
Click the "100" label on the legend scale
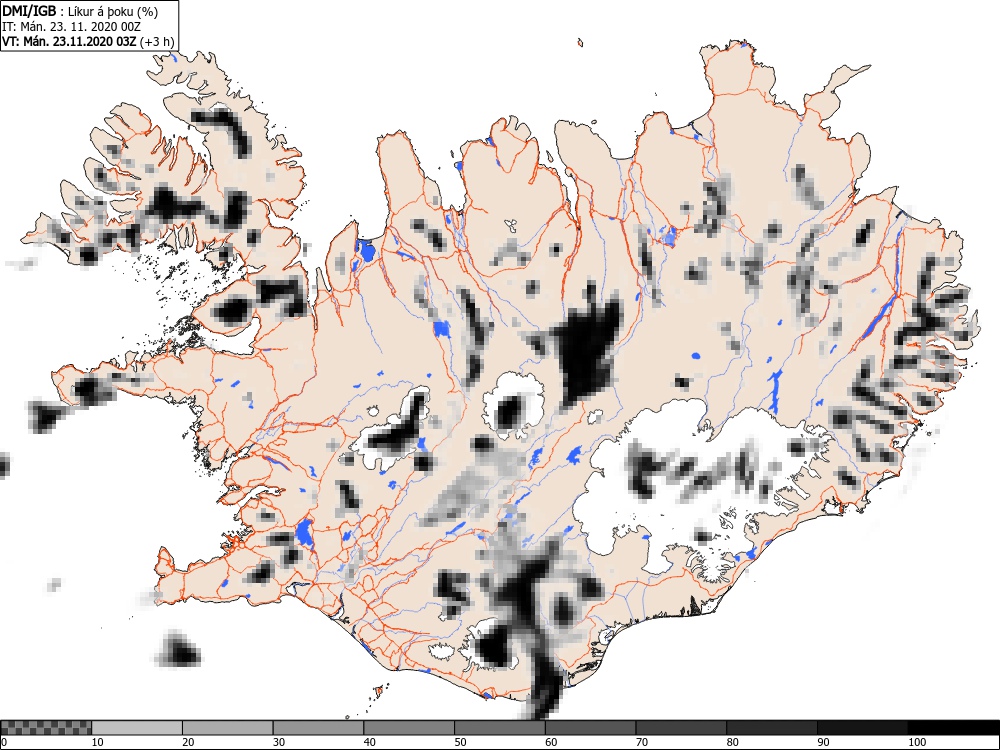pos(916,742)
